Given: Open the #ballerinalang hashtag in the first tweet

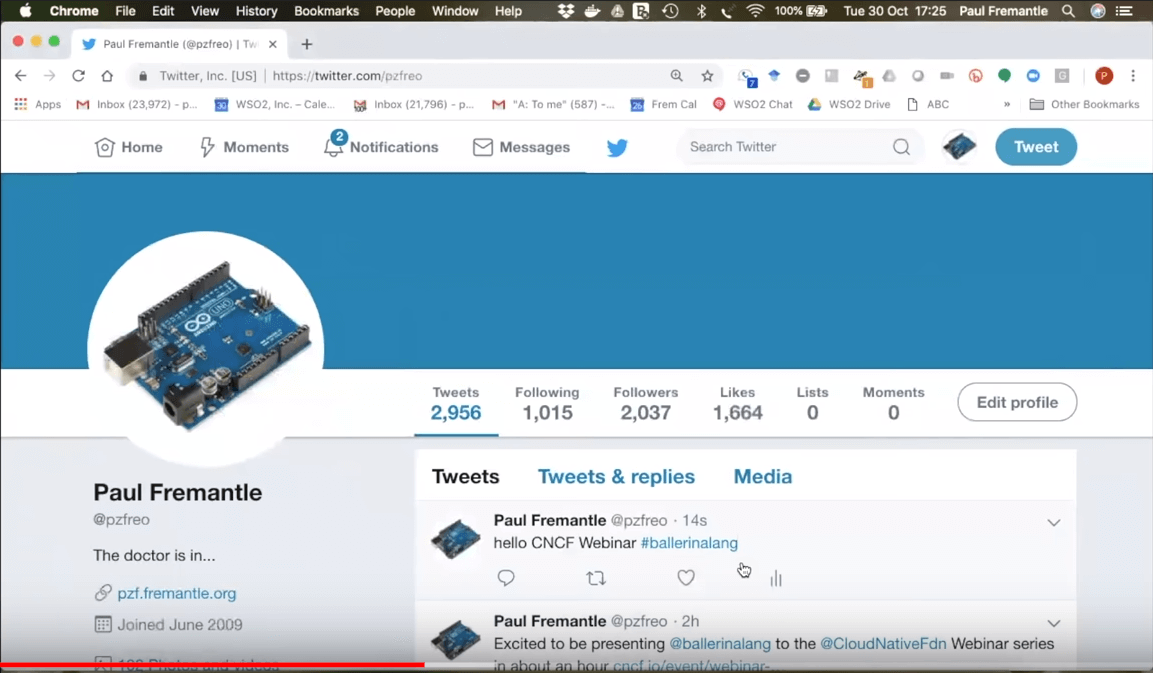Looking at the screenshot, I should pos(689,543).
